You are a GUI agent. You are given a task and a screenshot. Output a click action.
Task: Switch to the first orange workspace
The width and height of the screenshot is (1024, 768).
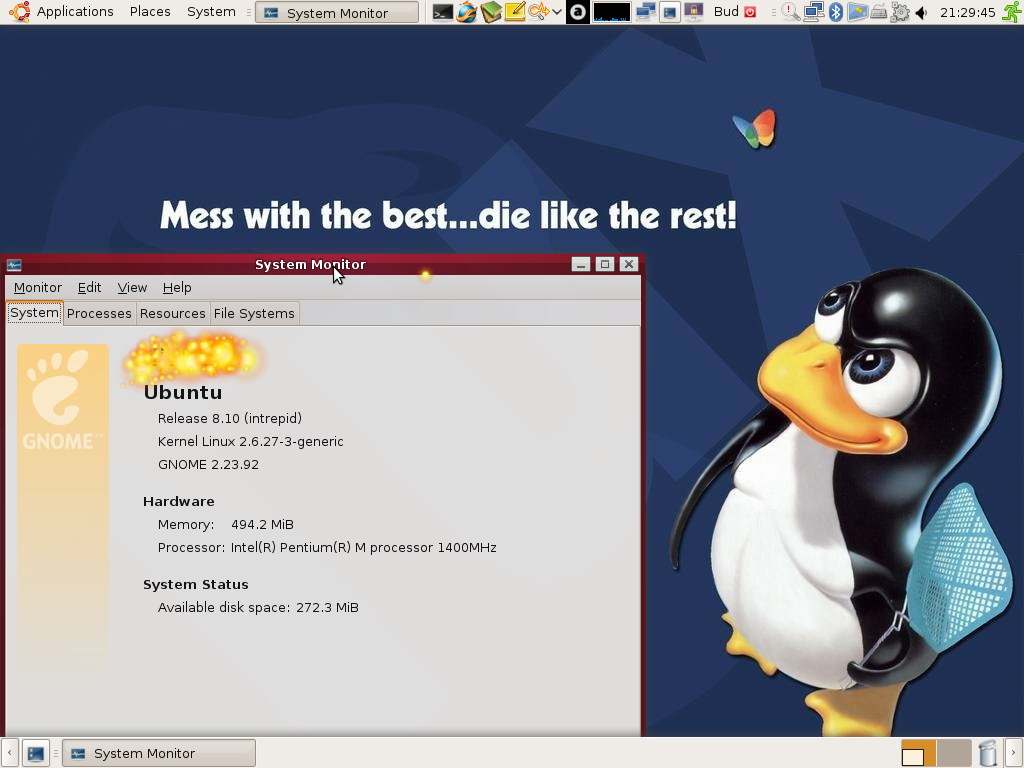coord(918,754)
